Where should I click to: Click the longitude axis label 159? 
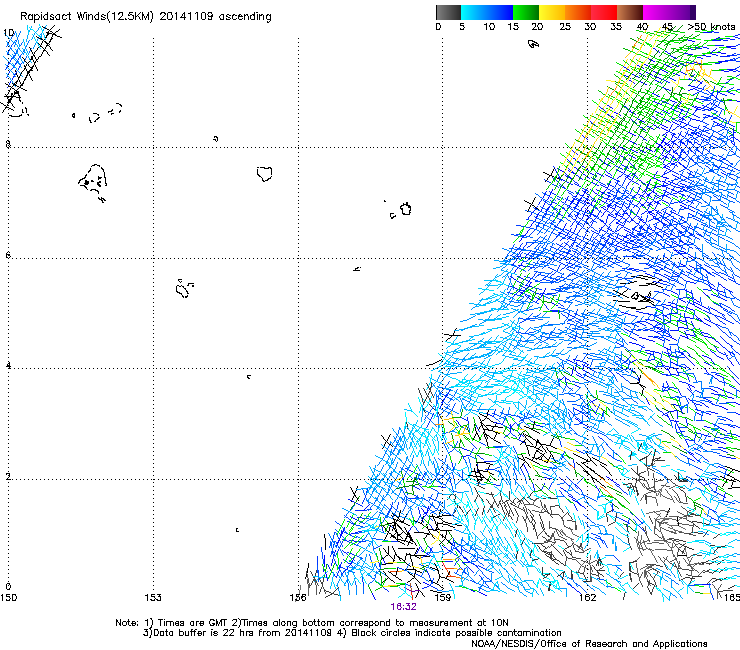coord(443,598)
